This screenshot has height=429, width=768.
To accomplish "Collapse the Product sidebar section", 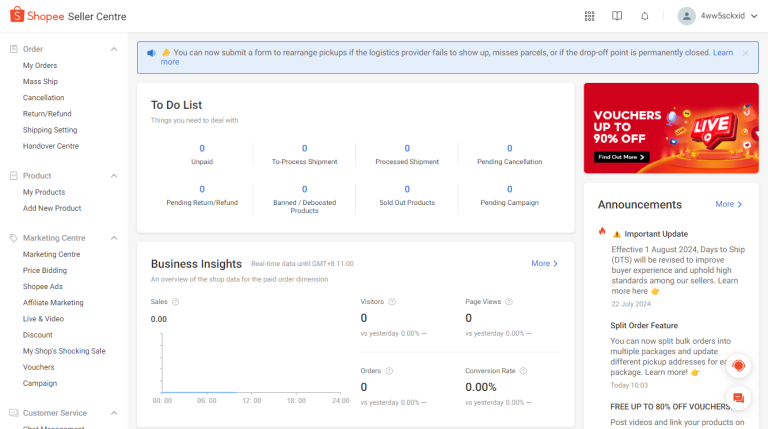I will point(114,176).
